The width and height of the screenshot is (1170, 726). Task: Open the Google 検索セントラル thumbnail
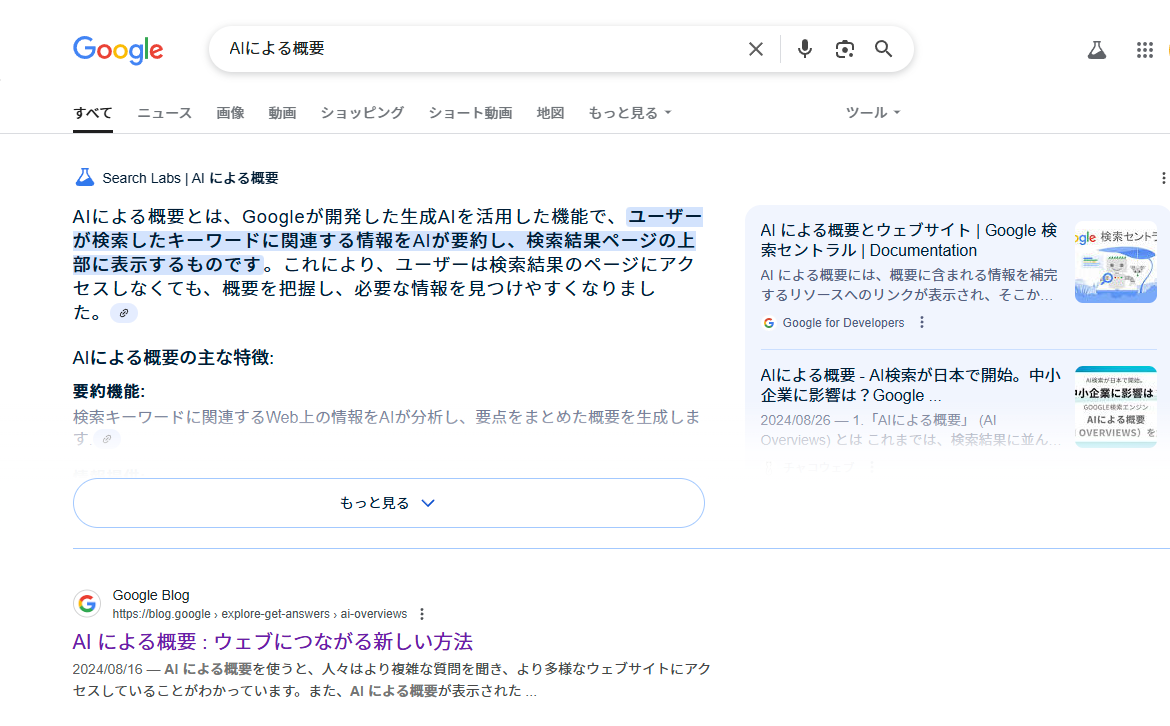(1116, 262)
